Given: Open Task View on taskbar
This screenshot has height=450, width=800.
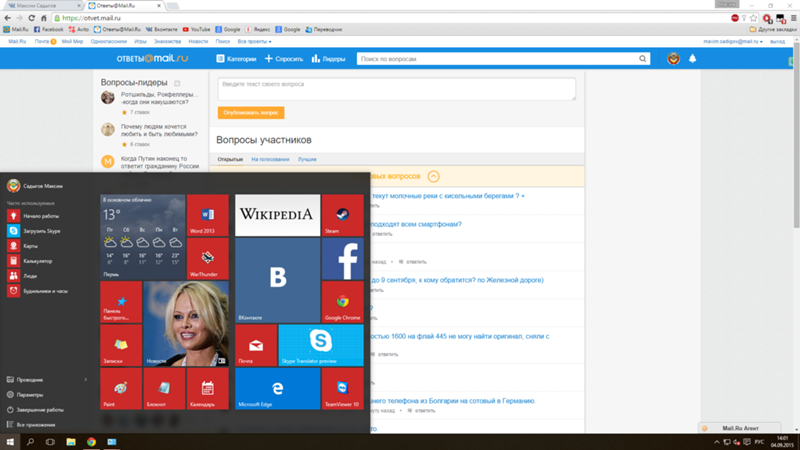Looking at the screenshot, I should pyautogui.click(x=50, y=442).
